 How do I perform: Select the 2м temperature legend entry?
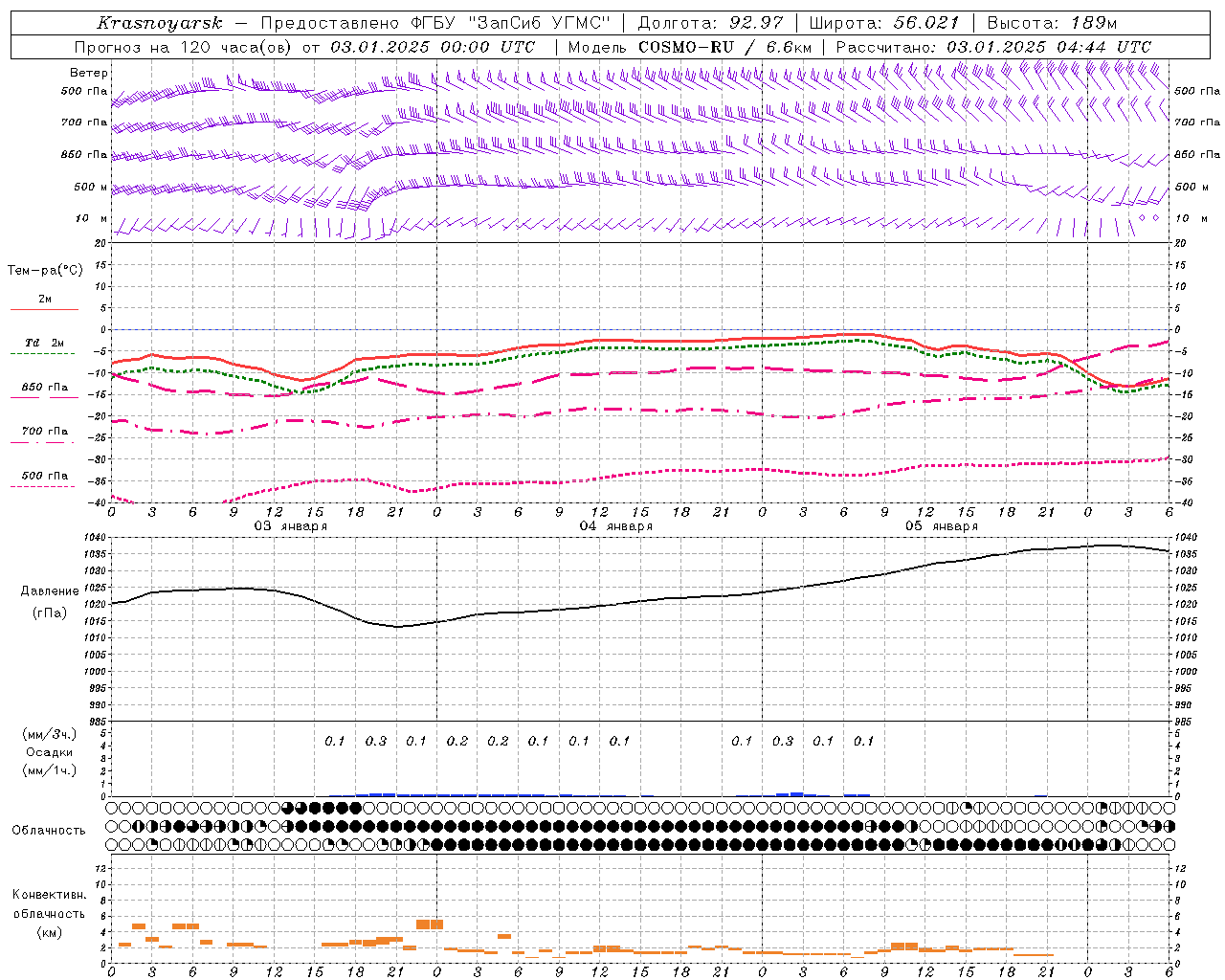pyautogui.click(x=45, y=300)
